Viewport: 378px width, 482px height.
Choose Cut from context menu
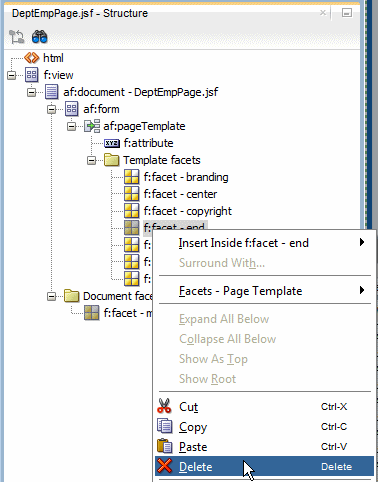tap(265, 407)
